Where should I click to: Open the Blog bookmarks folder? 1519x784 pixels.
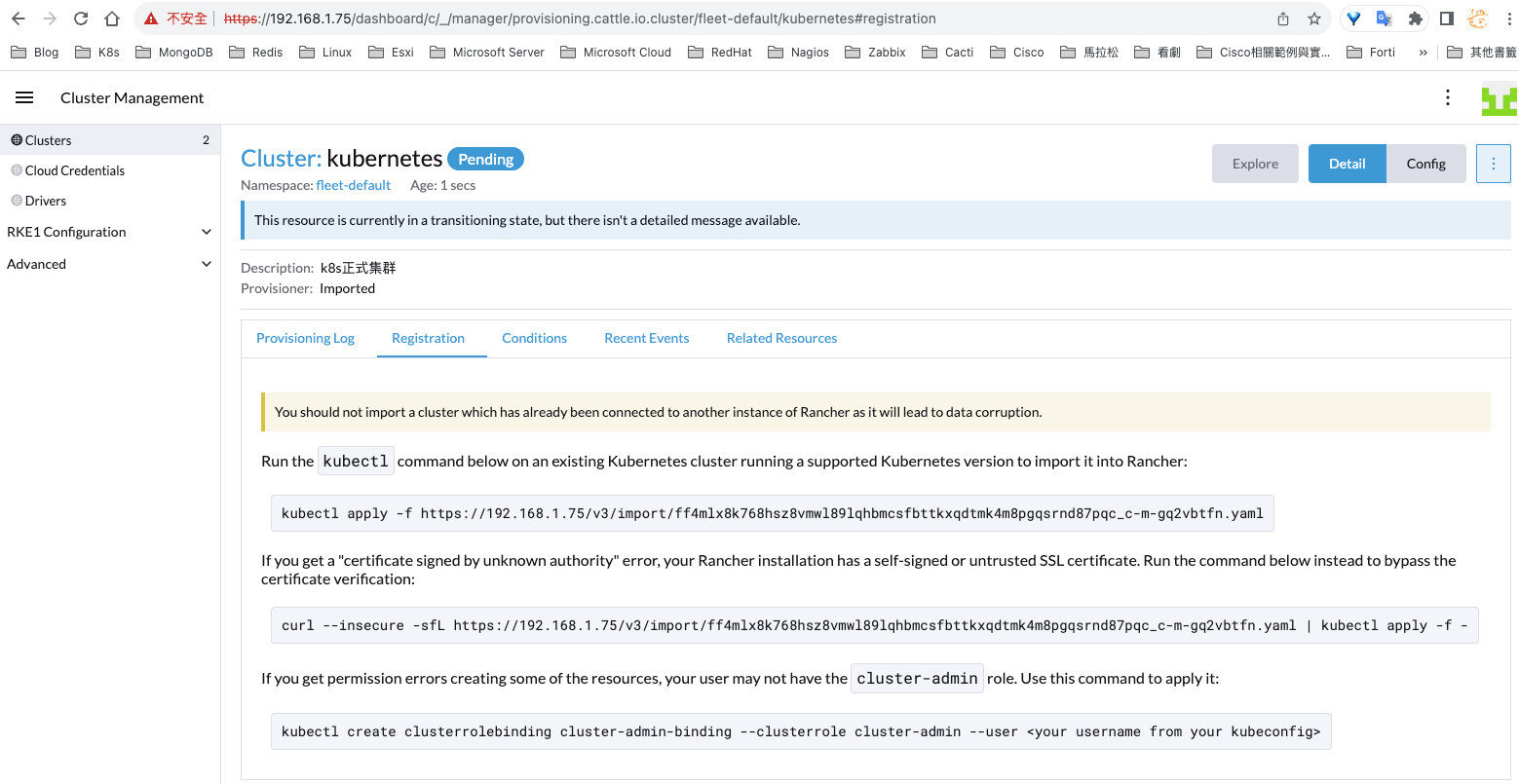click(x=34, y=53)
